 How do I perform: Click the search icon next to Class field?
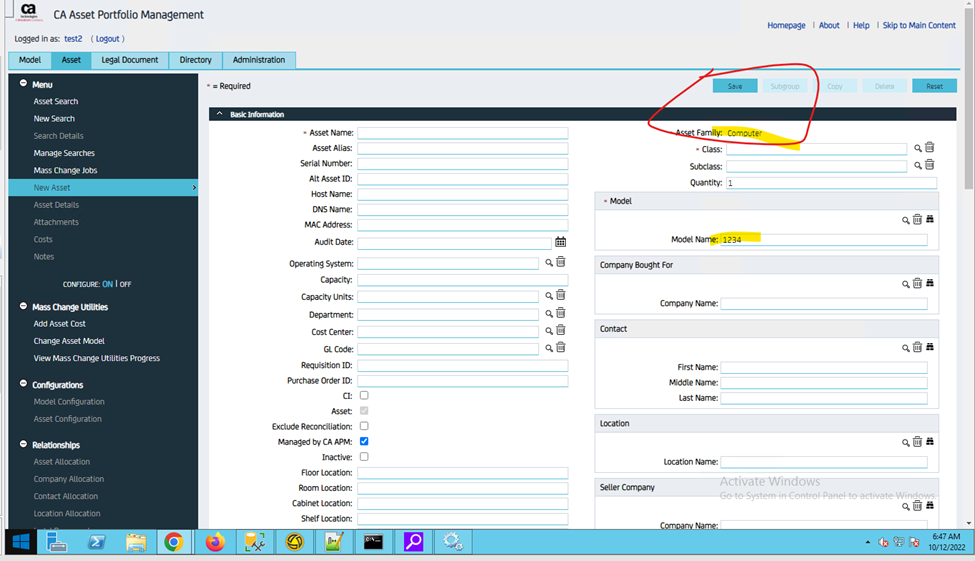click(x=917, y=148)
